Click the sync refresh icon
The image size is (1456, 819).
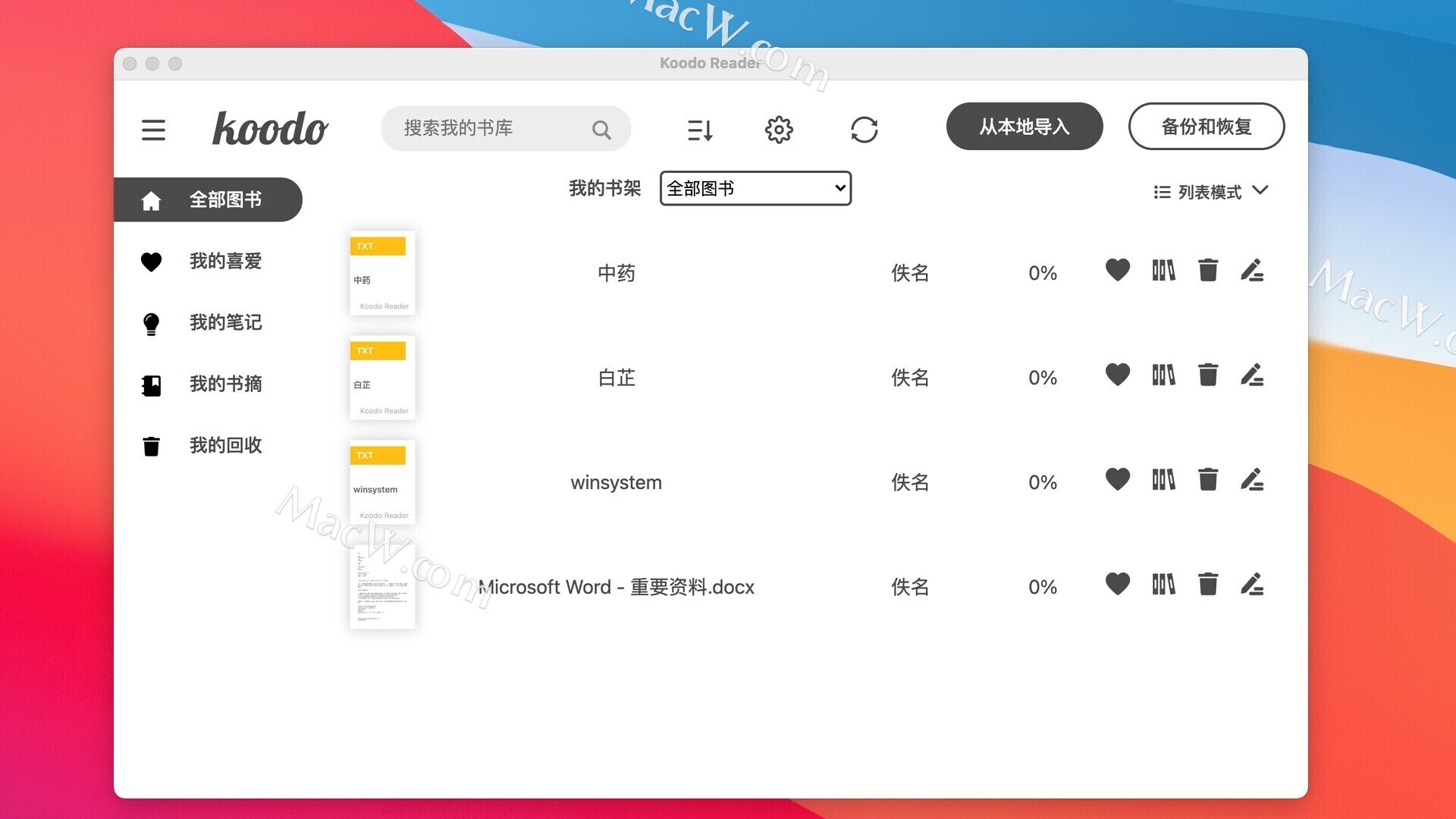click(864, 130)
